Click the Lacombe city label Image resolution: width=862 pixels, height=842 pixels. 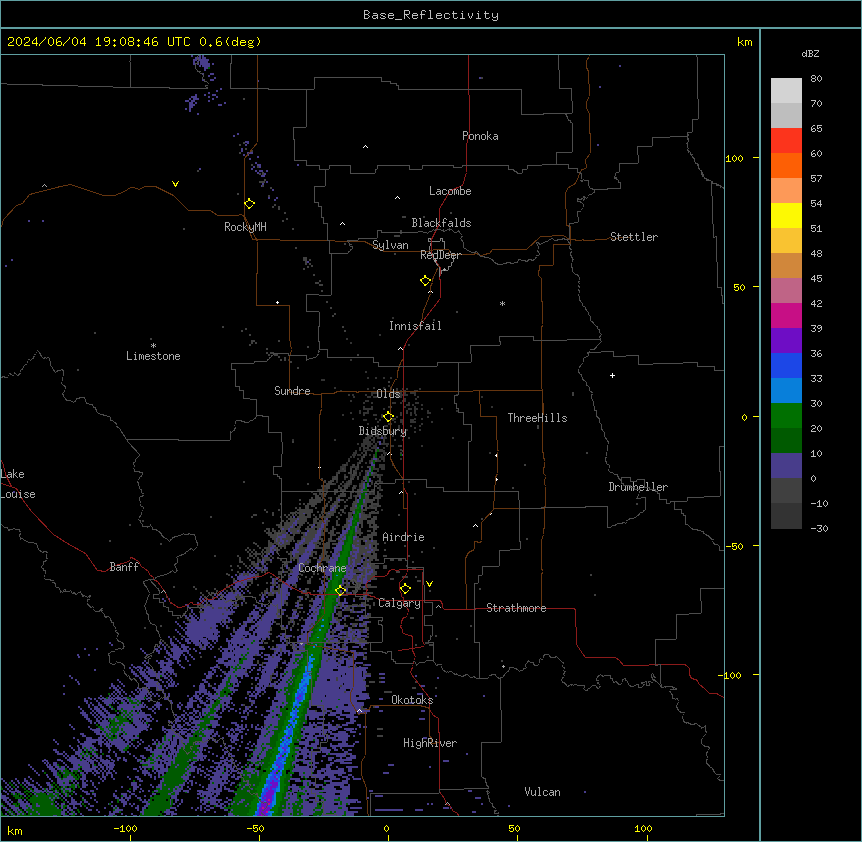[450, 191]
